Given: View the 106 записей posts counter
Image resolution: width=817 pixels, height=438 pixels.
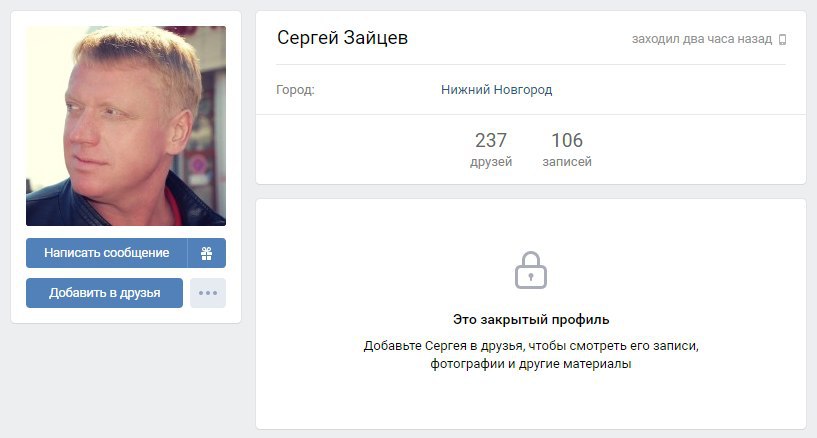Looking at the screenshot, I should point(567,149).
